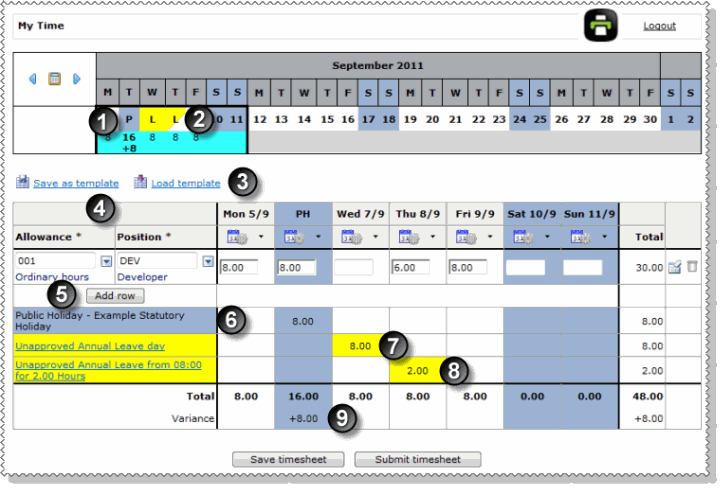The image size is (725, 492).
Task: Go to previous period with left arrow
Action: point(32,79)
